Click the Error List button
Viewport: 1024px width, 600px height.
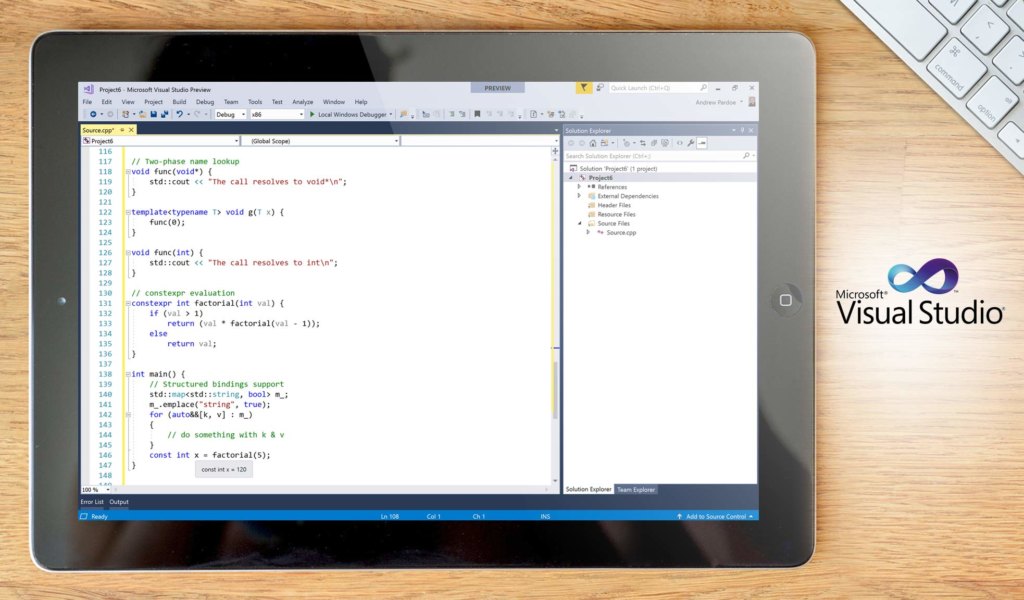[x=94, y=501]
